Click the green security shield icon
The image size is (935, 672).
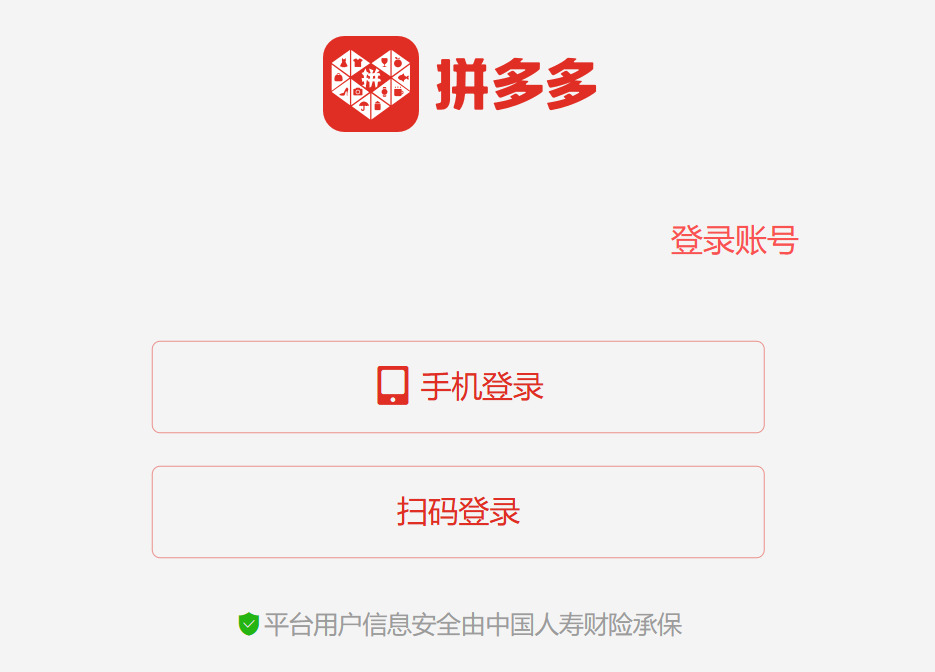point(249,624)
